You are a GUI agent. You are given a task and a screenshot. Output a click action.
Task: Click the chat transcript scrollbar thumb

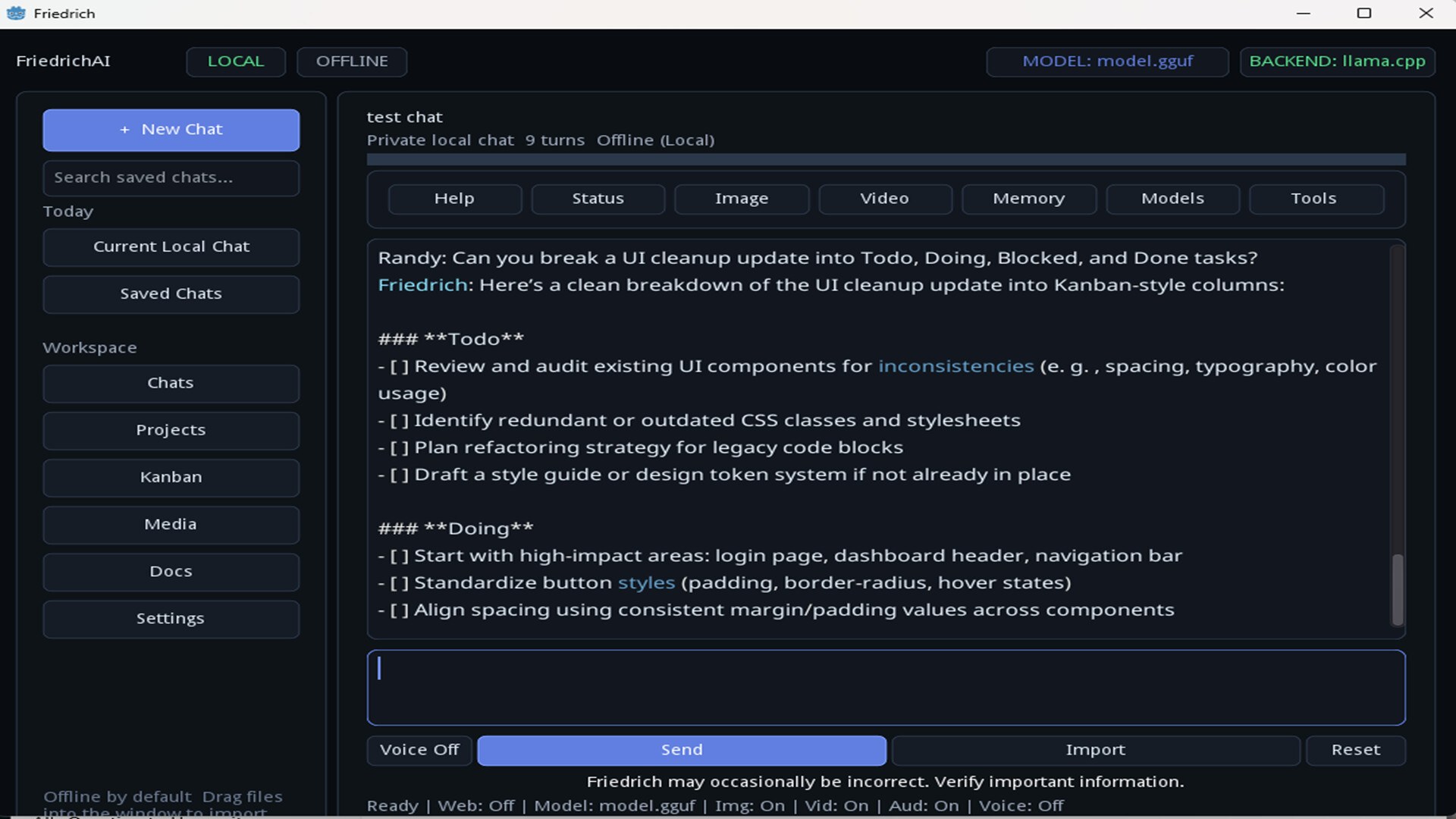click(1398, 590)
